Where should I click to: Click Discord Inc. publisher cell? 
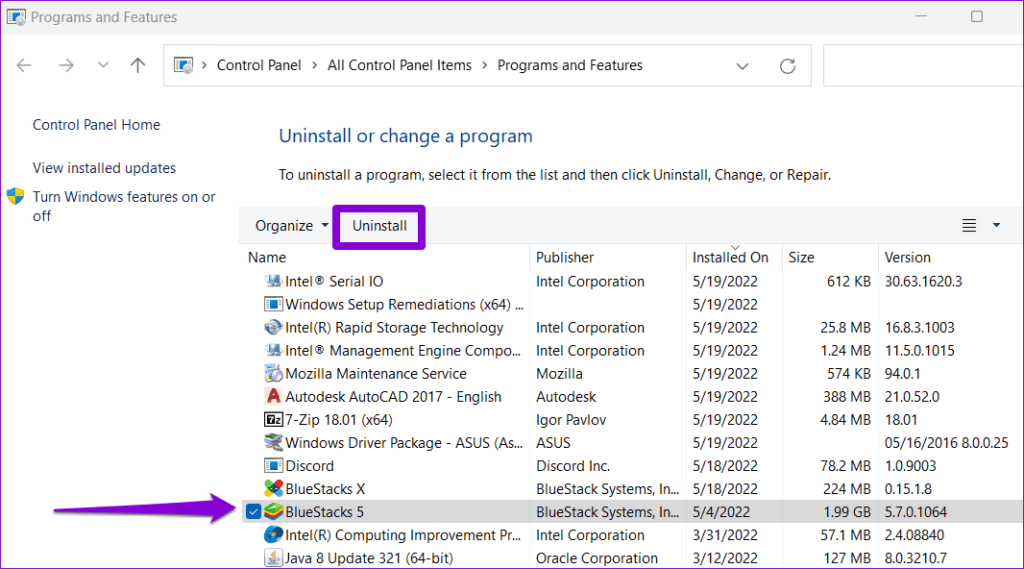(573, 466)
